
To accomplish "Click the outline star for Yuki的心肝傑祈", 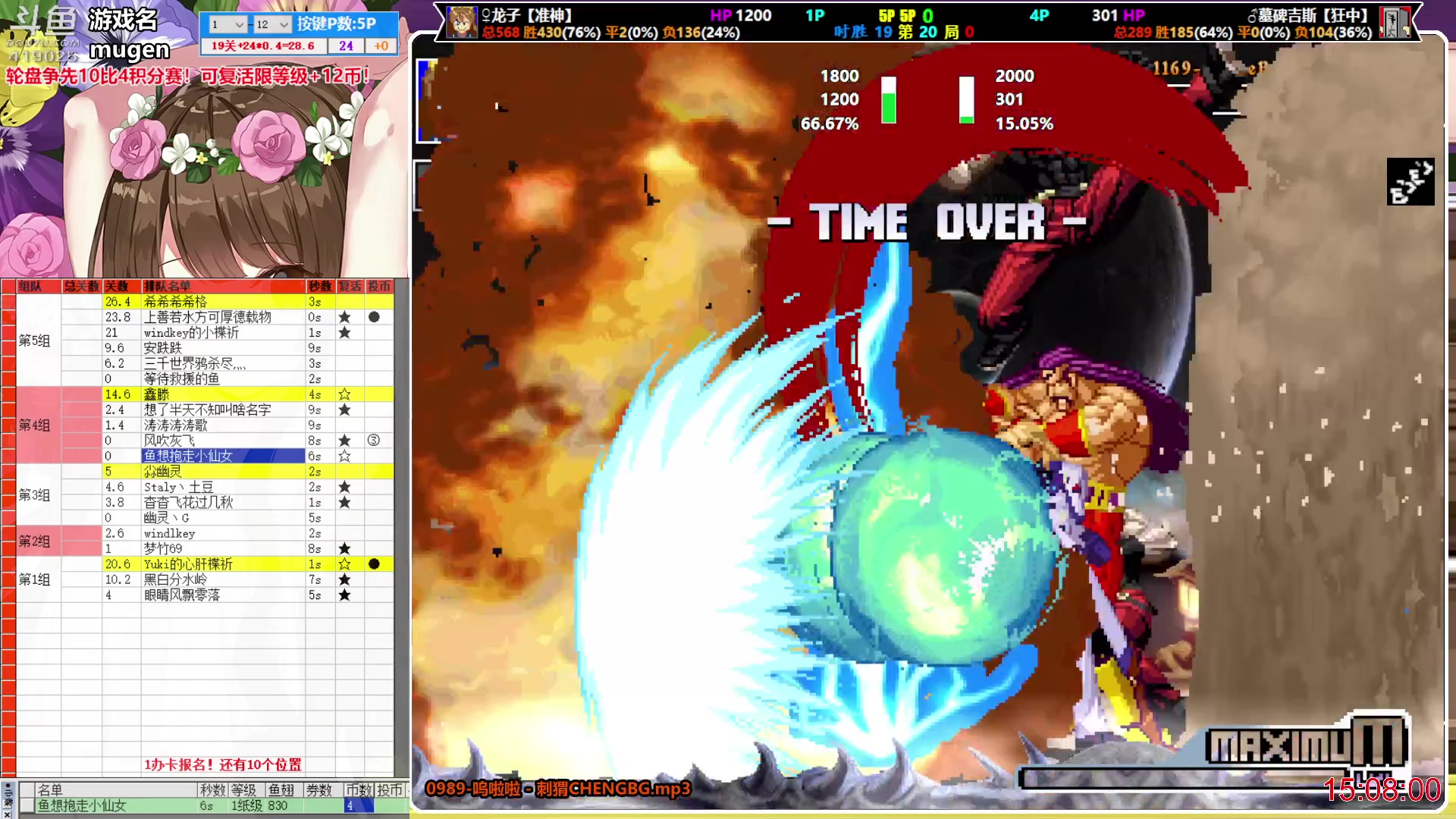I will [344, 564].
